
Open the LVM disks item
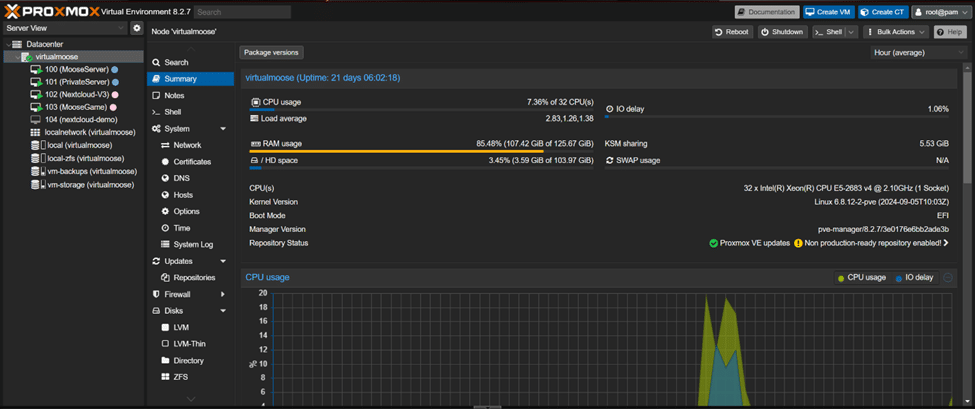[x=190, y=327]
